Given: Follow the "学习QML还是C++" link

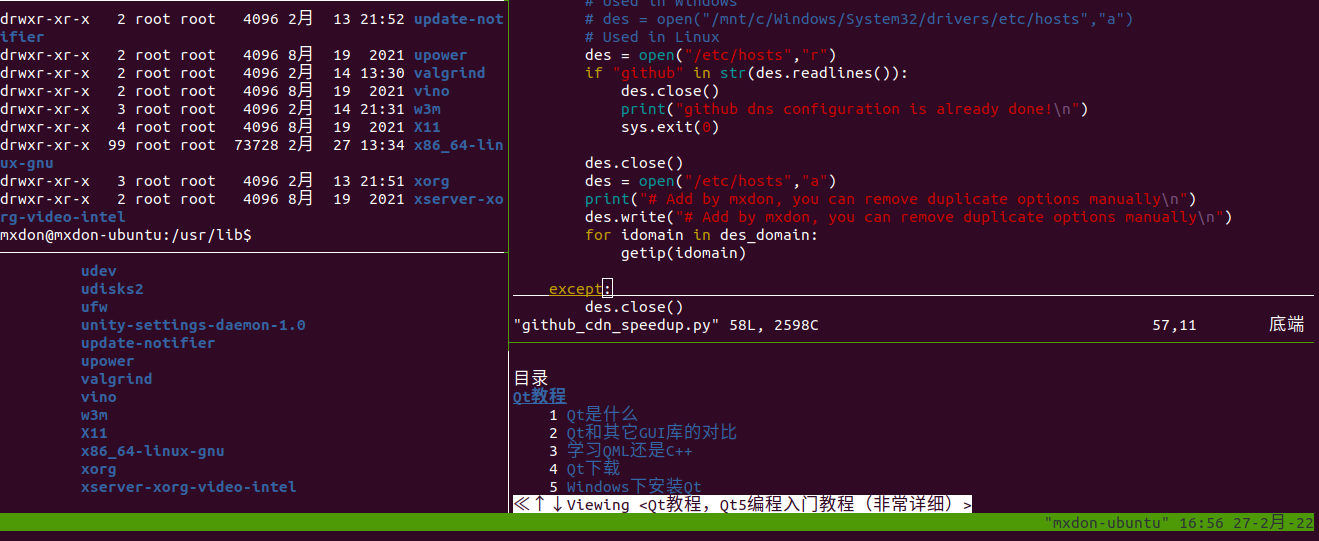Looking at the screenshot, I should pyautogui.click(x=629, y=450).
